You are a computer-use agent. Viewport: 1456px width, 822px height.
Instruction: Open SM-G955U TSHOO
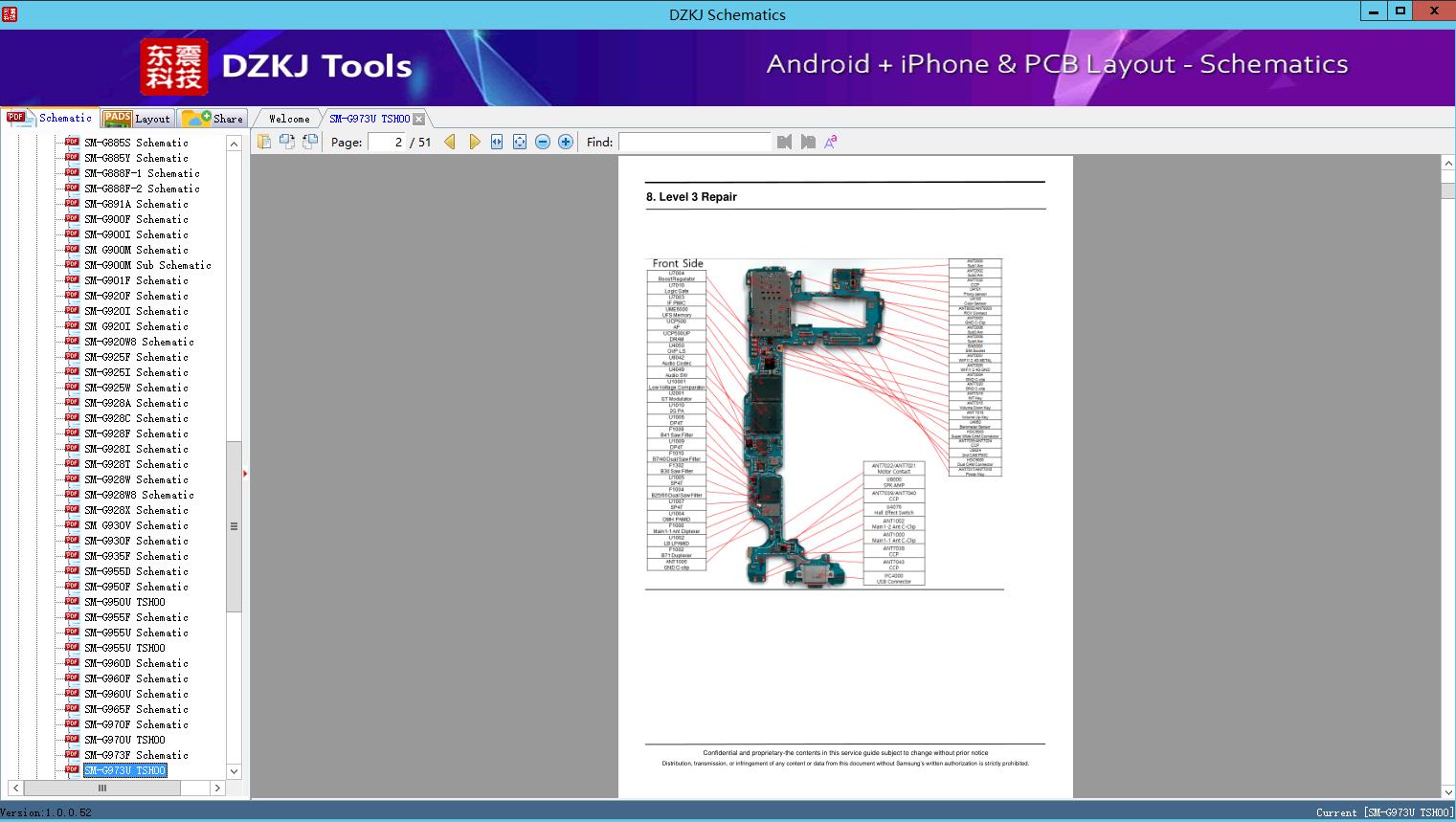124,648
